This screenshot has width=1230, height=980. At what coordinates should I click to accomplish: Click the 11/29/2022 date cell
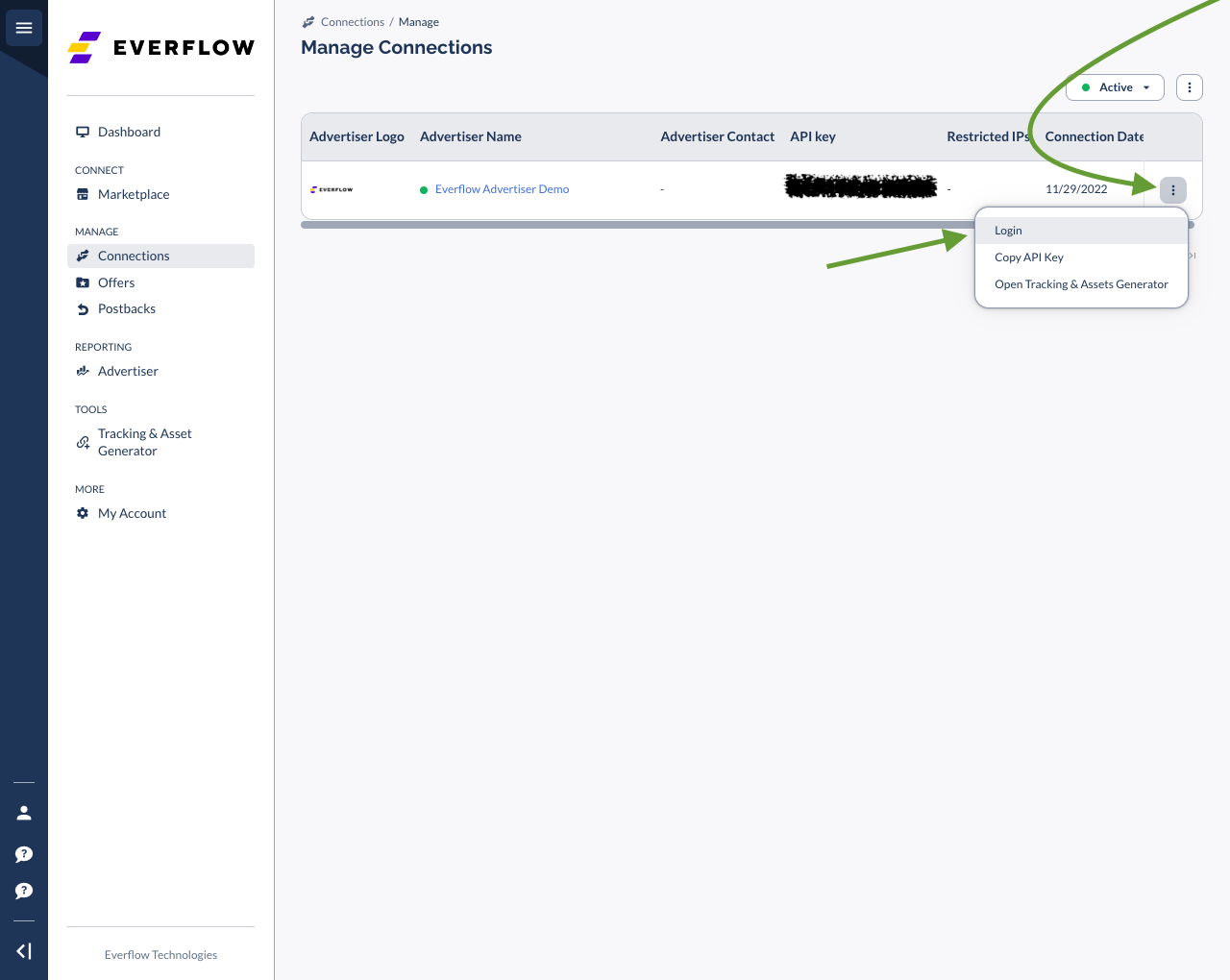pyautogui.click(x=1076, y=189)
